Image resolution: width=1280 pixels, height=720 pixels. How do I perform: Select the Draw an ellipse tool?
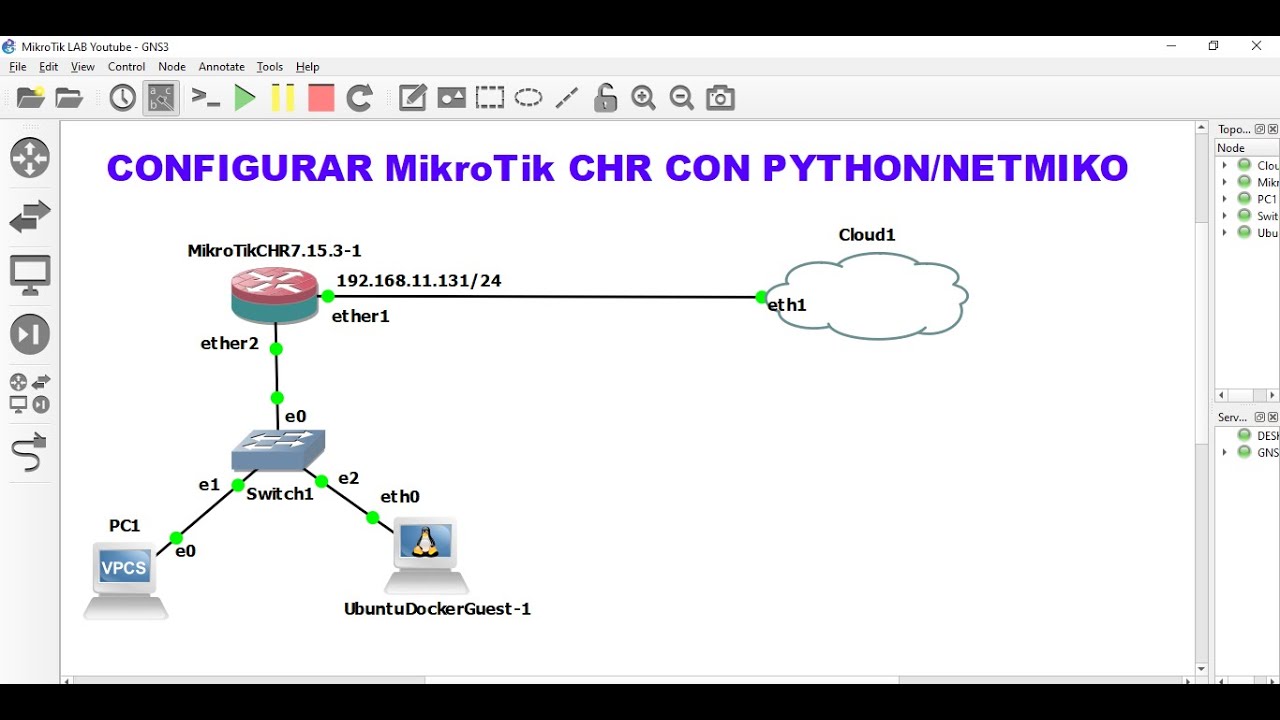pos(528,98)
